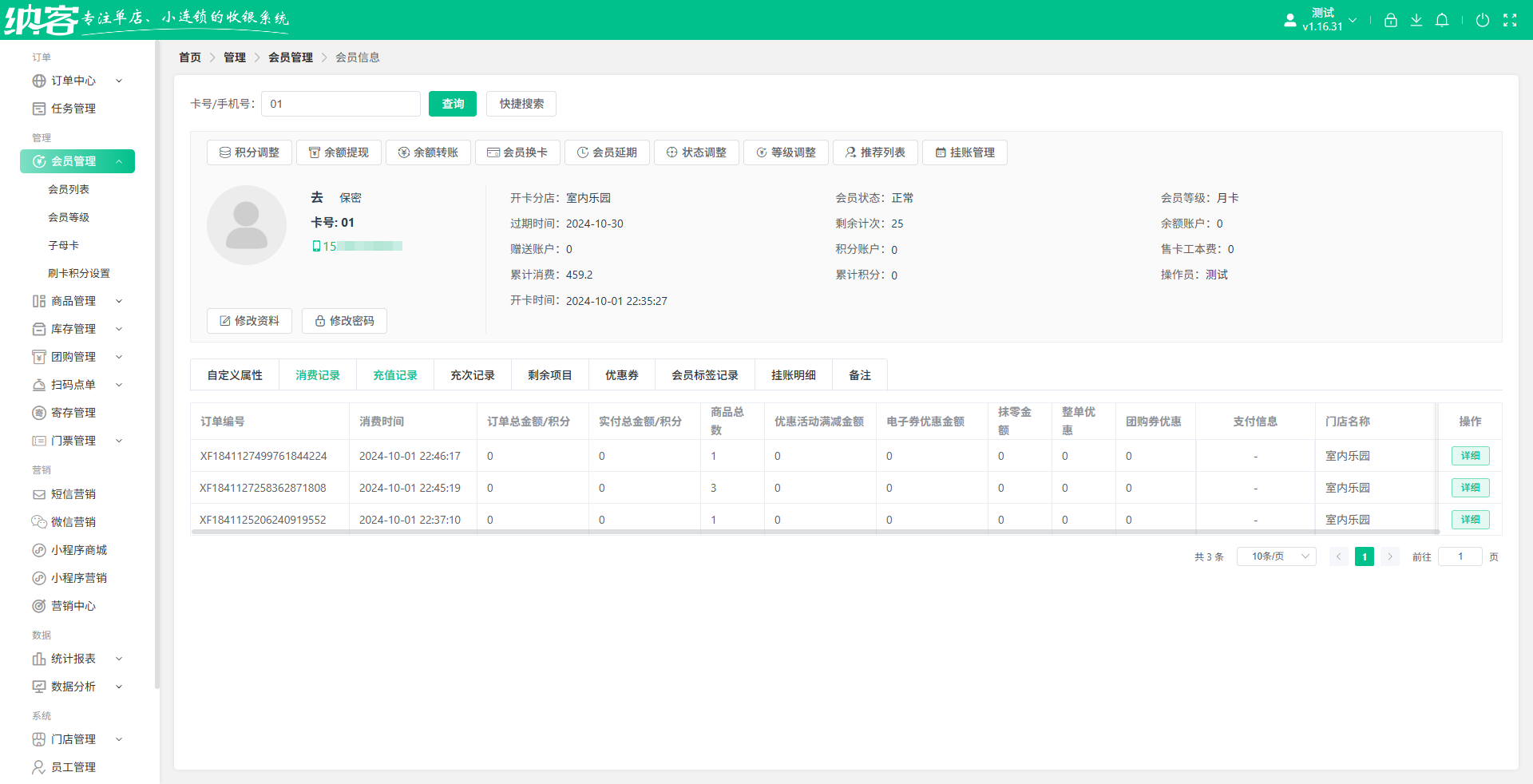Open the 10条/页 page size dropdown
Screen dimensions: 1533x784
(x=1275, y=556)
